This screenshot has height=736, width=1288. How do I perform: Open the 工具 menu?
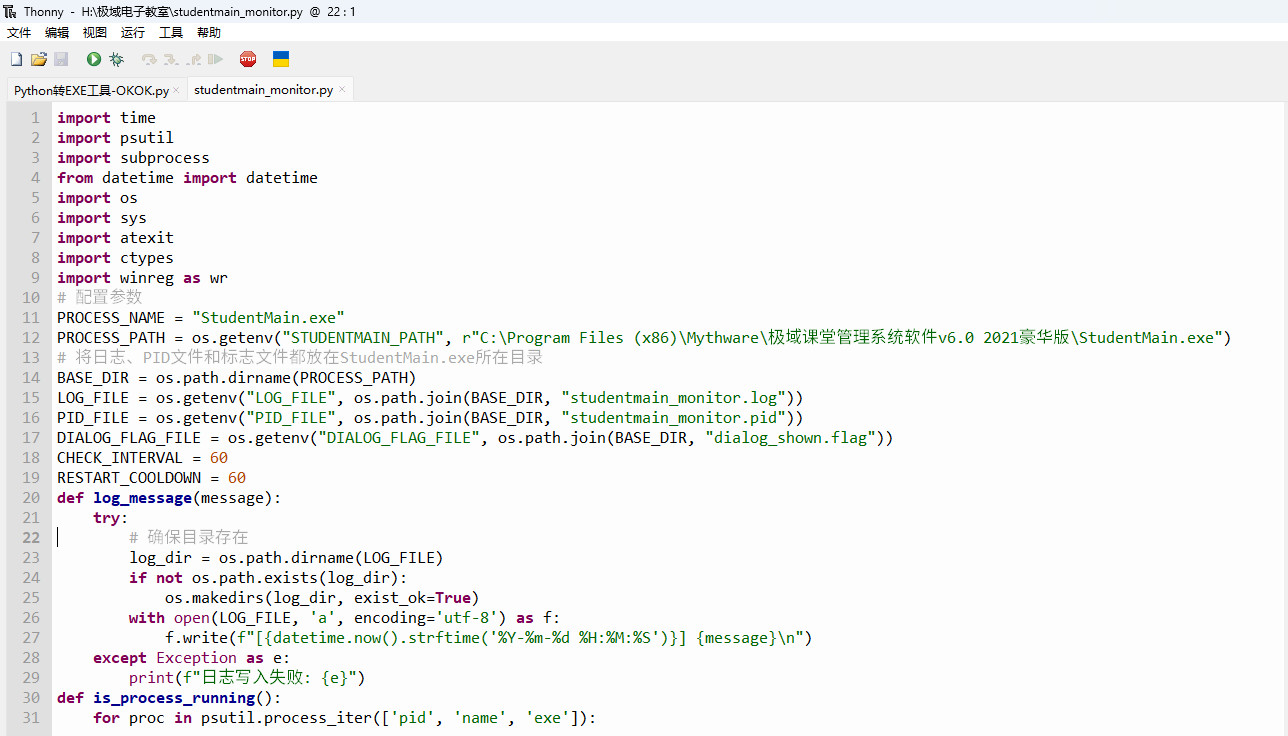171,33
